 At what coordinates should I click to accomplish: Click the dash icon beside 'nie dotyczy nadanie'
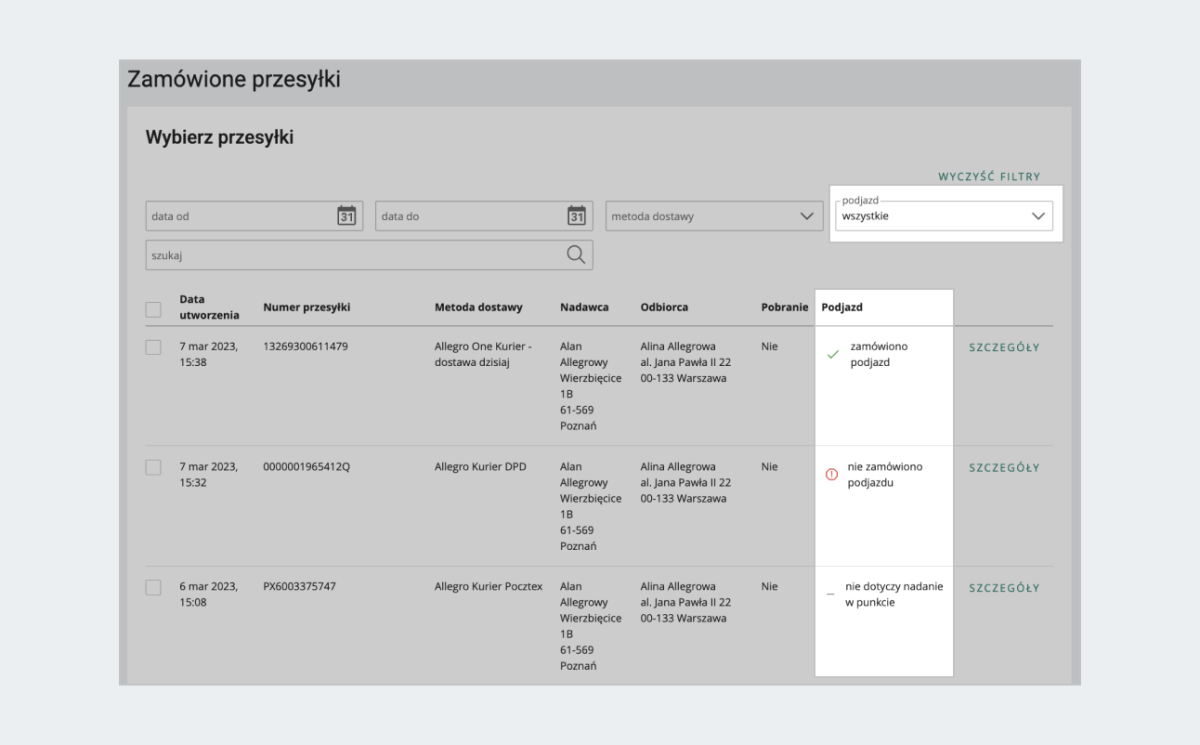(830, 595)
